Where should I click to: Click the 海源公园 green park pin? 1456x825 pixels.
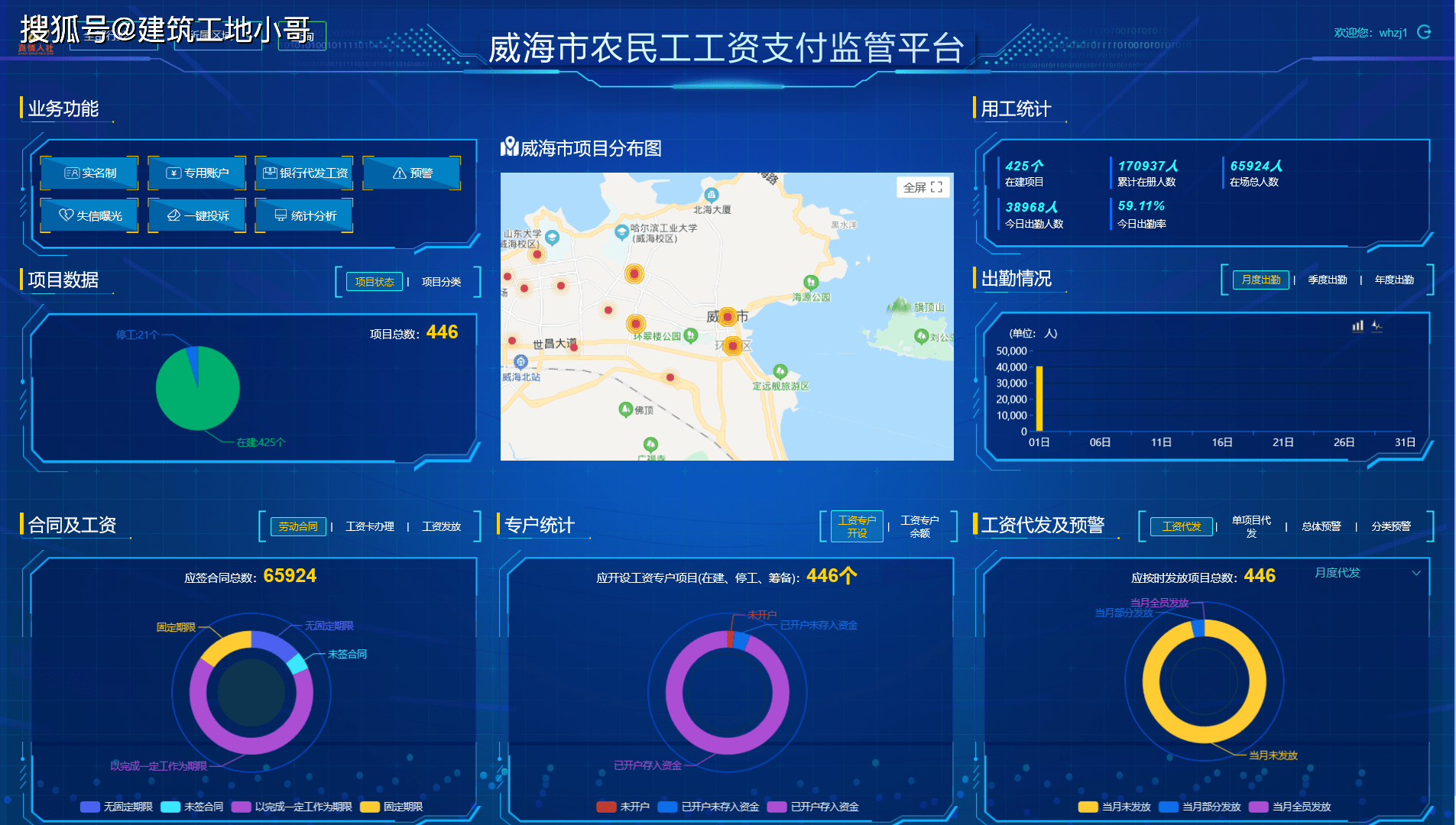811,283
